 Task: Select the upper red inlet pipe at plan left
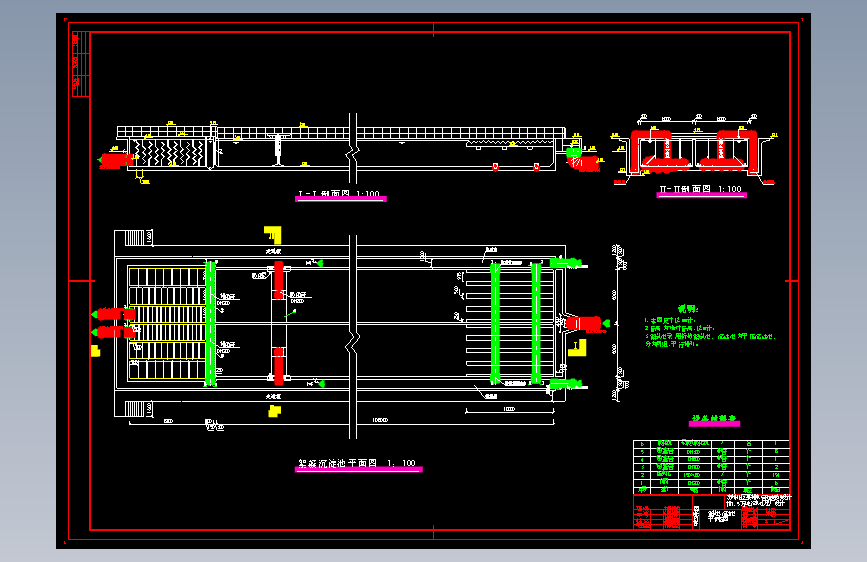(116, 314)
